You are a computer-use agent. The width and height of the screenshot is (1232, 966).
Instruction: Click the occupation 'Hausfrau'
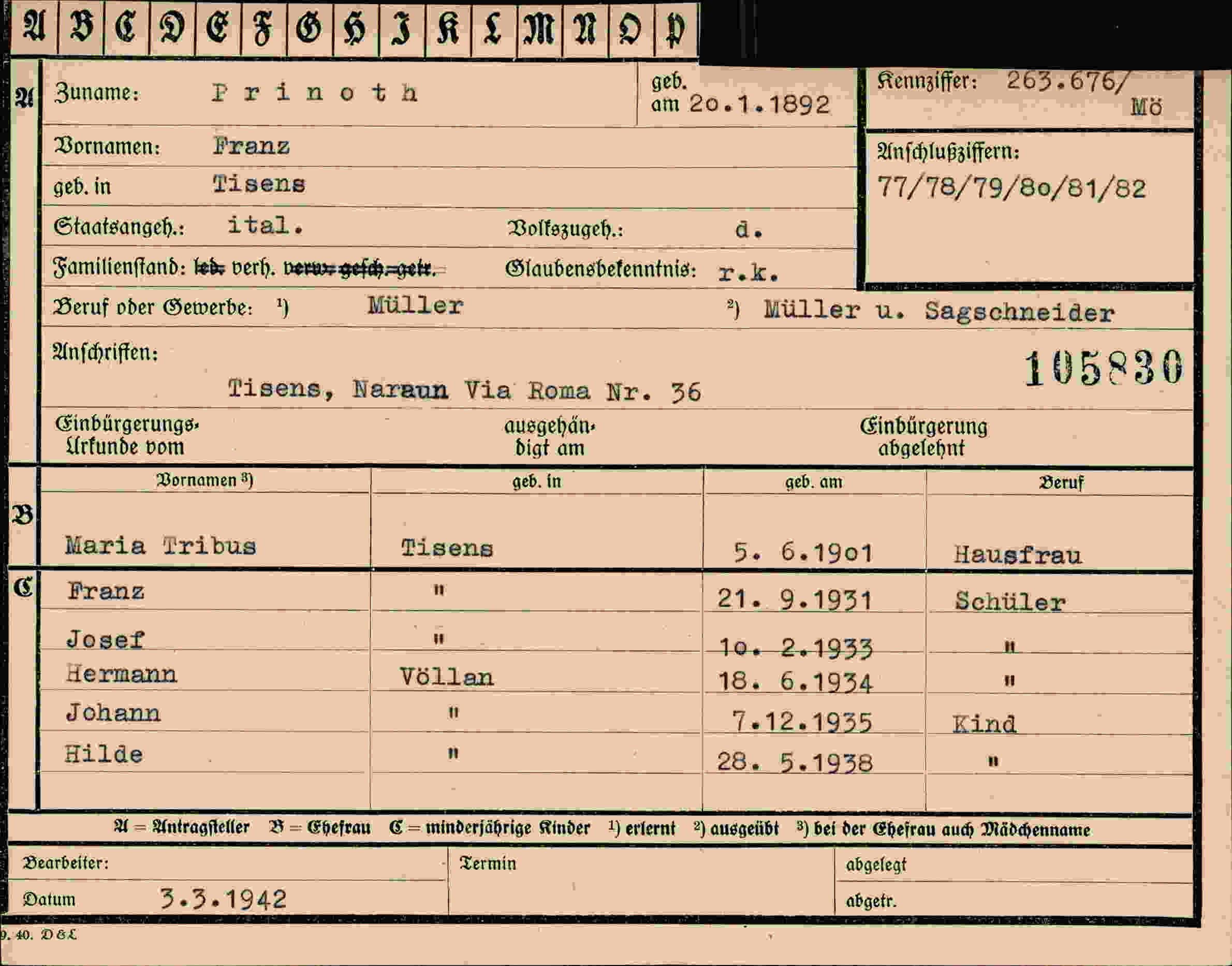point(1018,555)
